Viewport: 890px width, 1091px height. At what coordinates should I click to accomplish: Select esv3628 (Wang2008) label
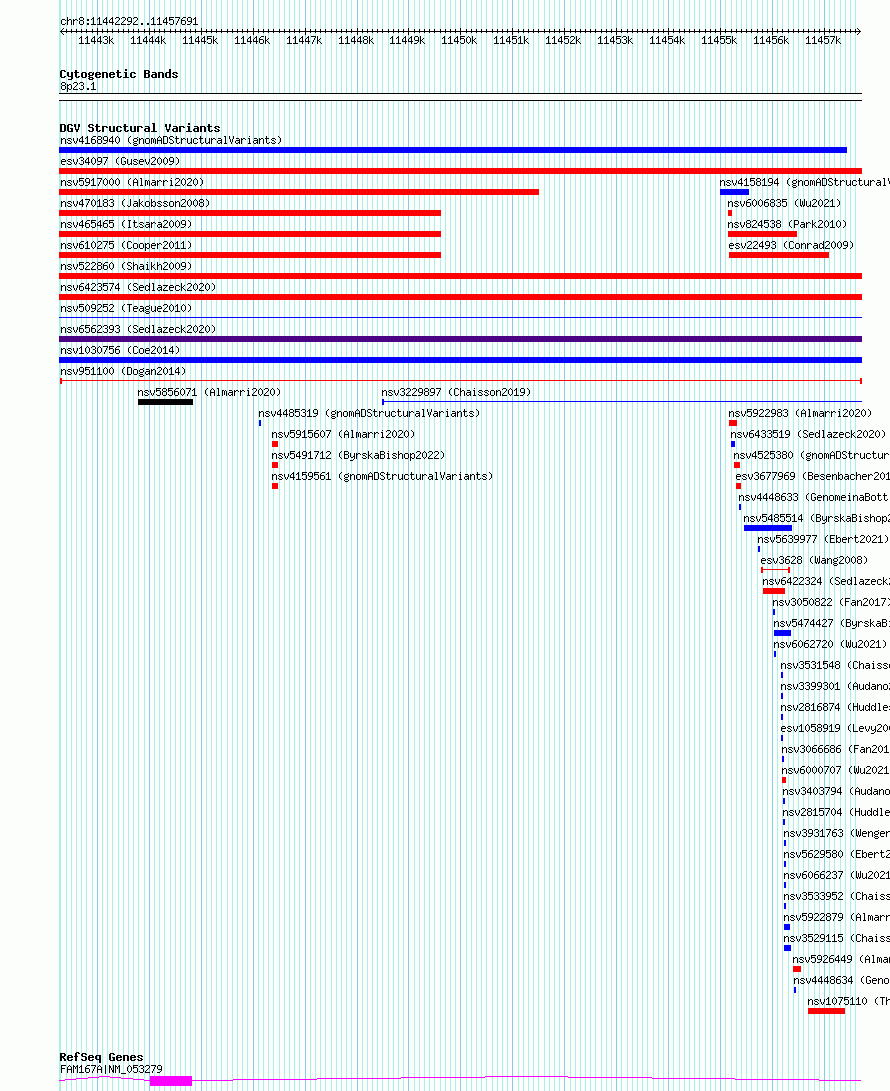814,559
